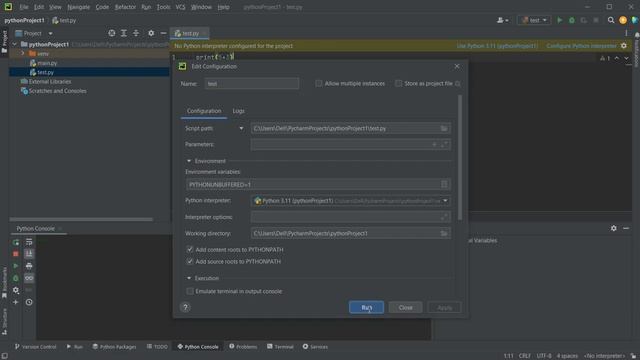The height and width of the screenshot is (360, 640).
Task: Click the Run button in dialog
Action: (367, 307)
